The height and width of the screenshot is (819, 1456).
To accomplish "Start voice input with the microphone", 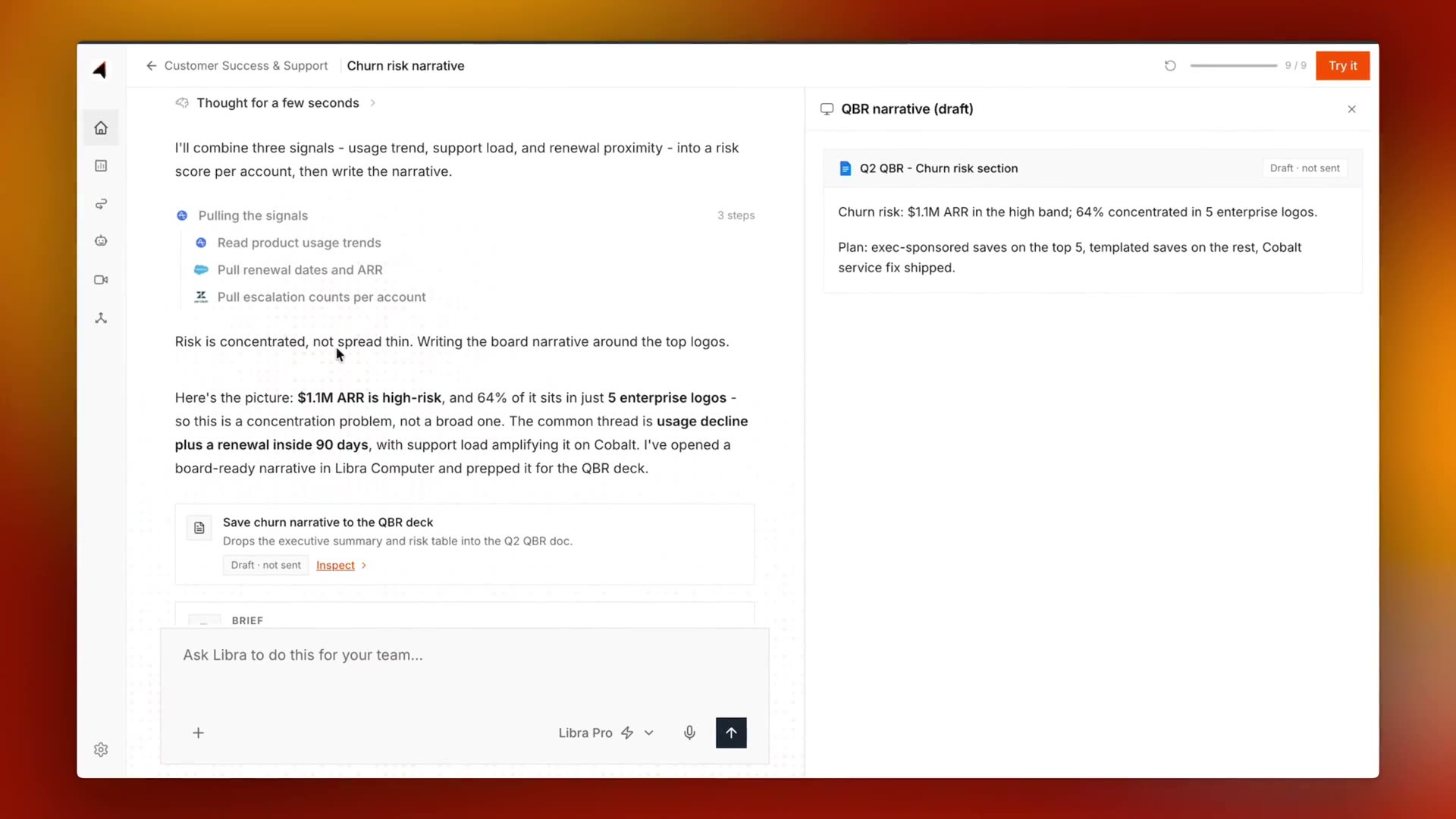I will click(689, 733).
